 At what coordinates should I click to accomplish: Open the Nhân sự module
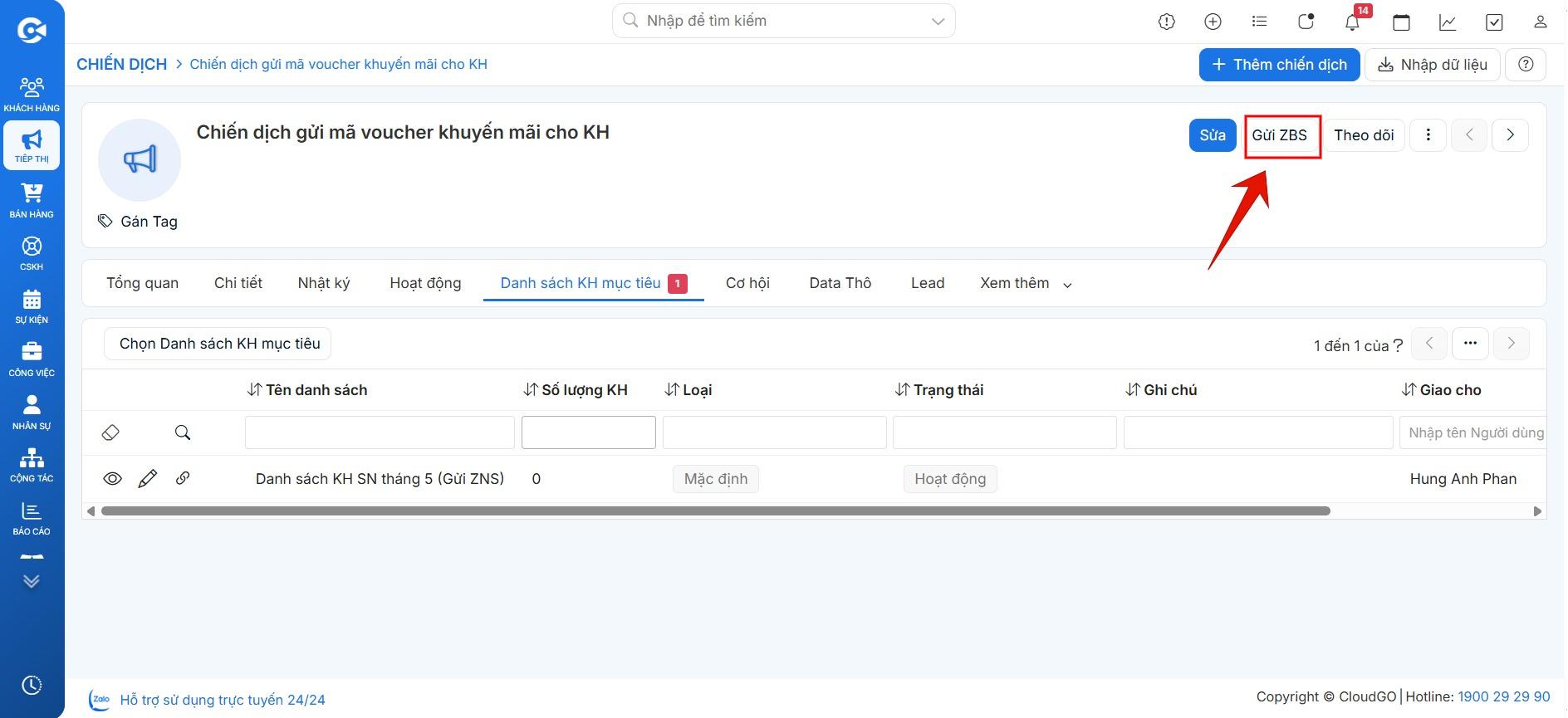pyautogui.click(x=32, y=412)
